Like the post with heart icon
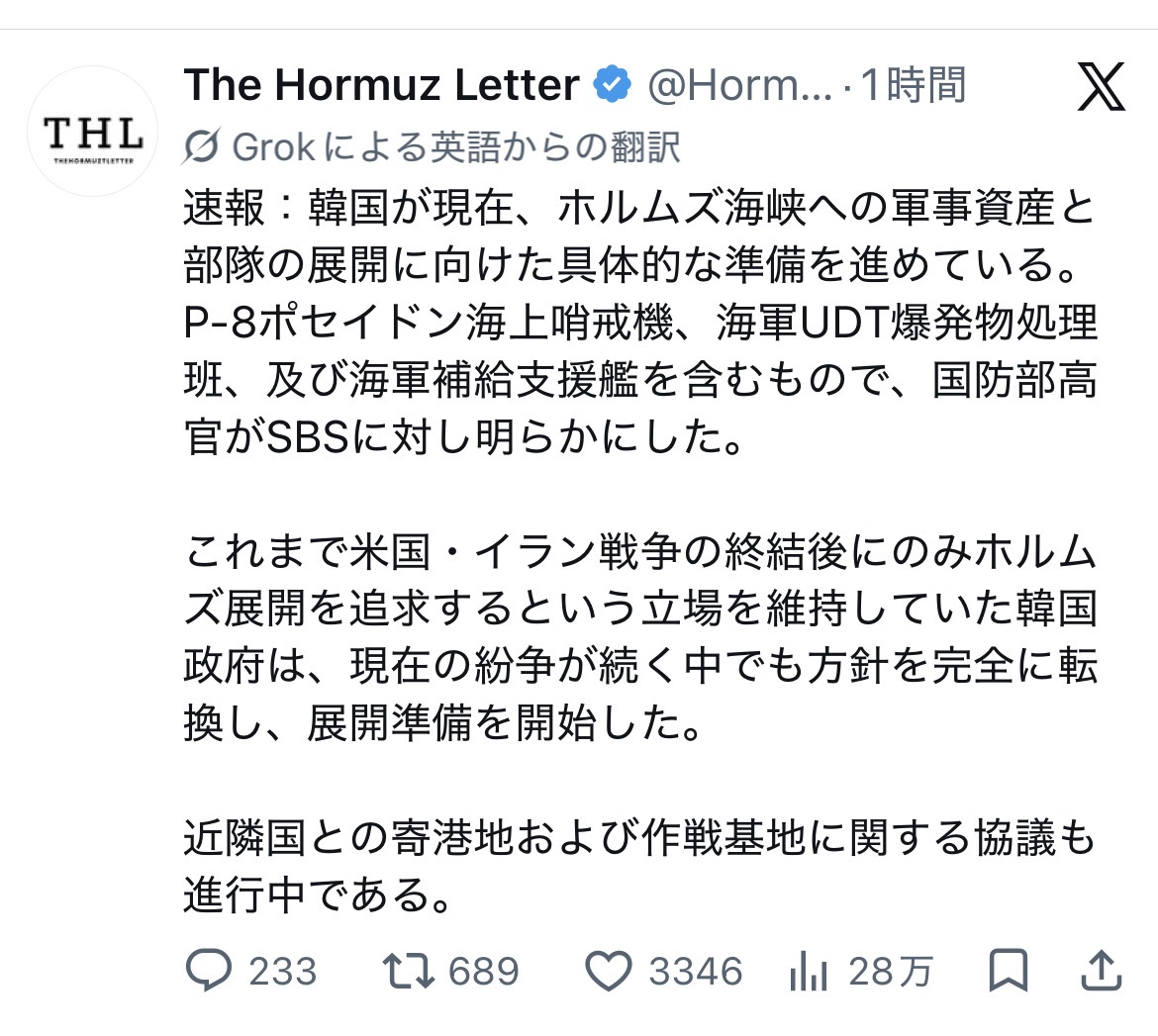This screenshot has width=1158, height=1036. click(x=609, y=971)
